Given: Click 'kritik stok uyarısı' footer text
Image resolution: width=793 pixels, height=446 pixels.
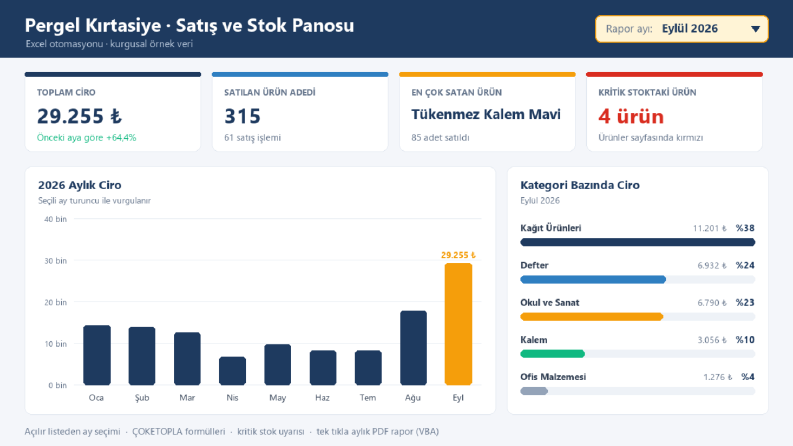Looking at the screenshot, I should click(271, 431).
